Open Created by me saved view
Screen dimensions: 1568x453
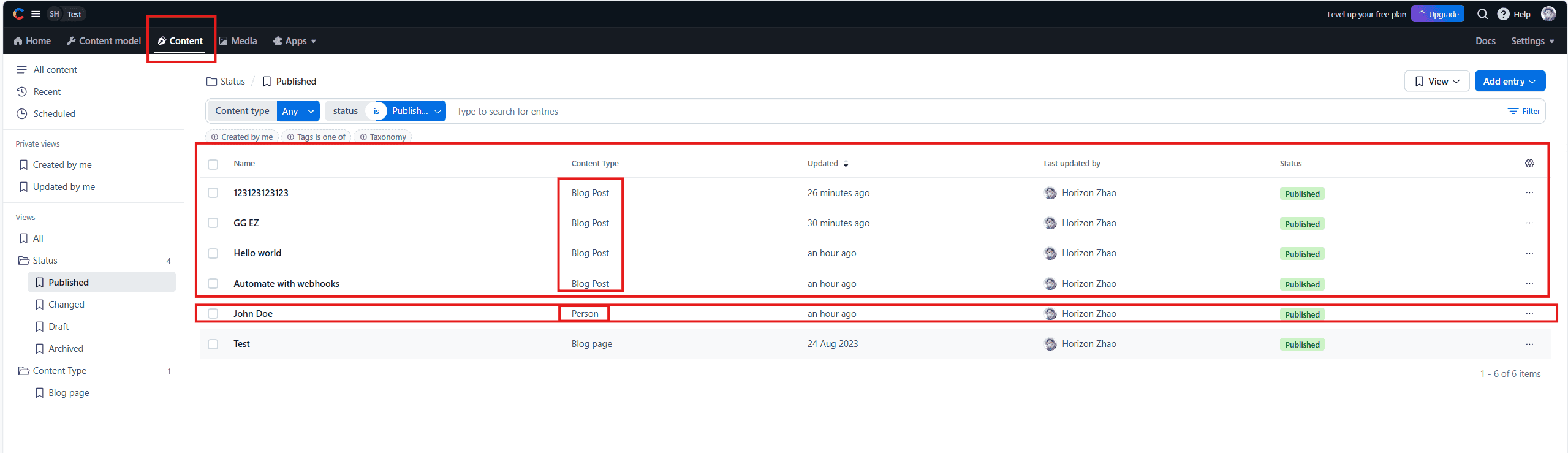point(56,165)
